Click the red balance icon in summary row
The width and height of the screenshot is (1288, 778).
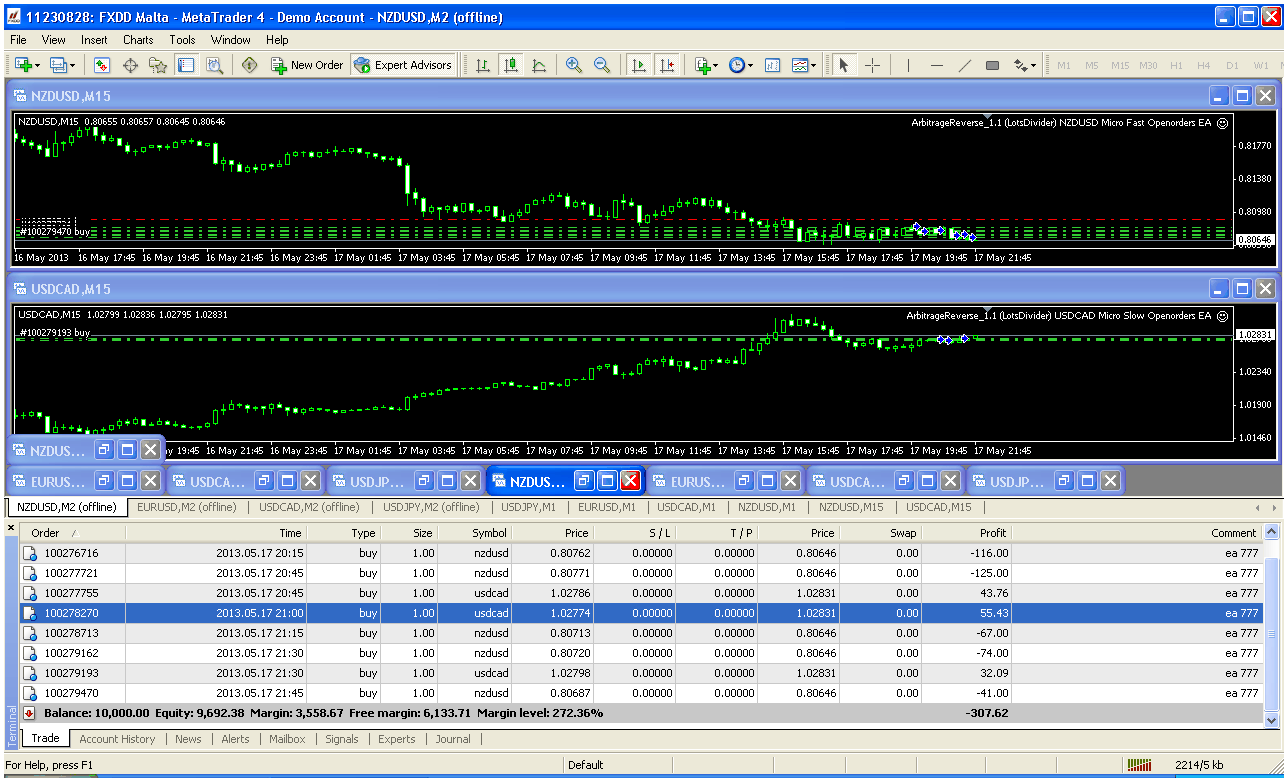click(30, 713)
